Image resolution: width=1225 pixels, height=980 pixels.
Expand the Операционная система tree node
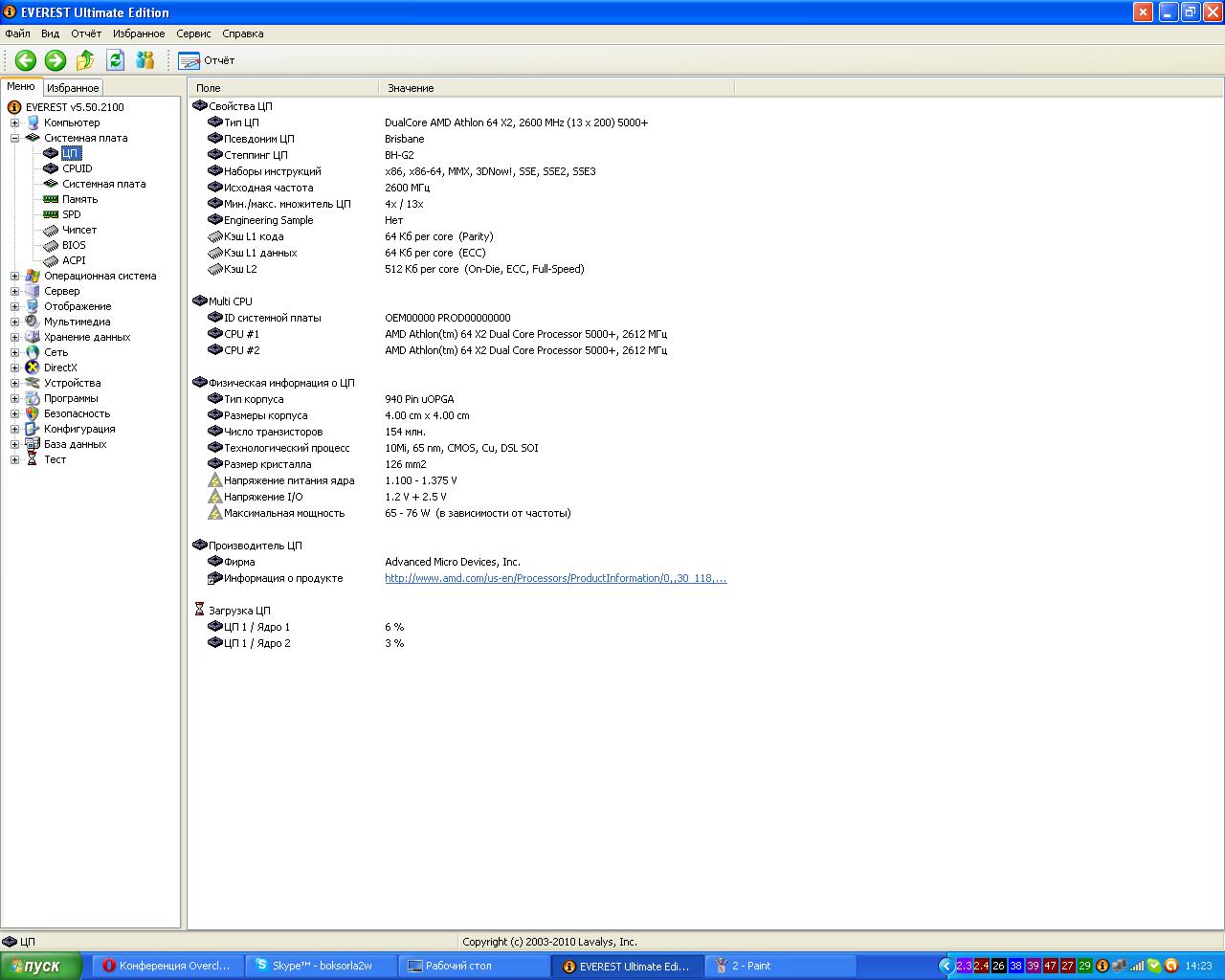pos(14,276)
